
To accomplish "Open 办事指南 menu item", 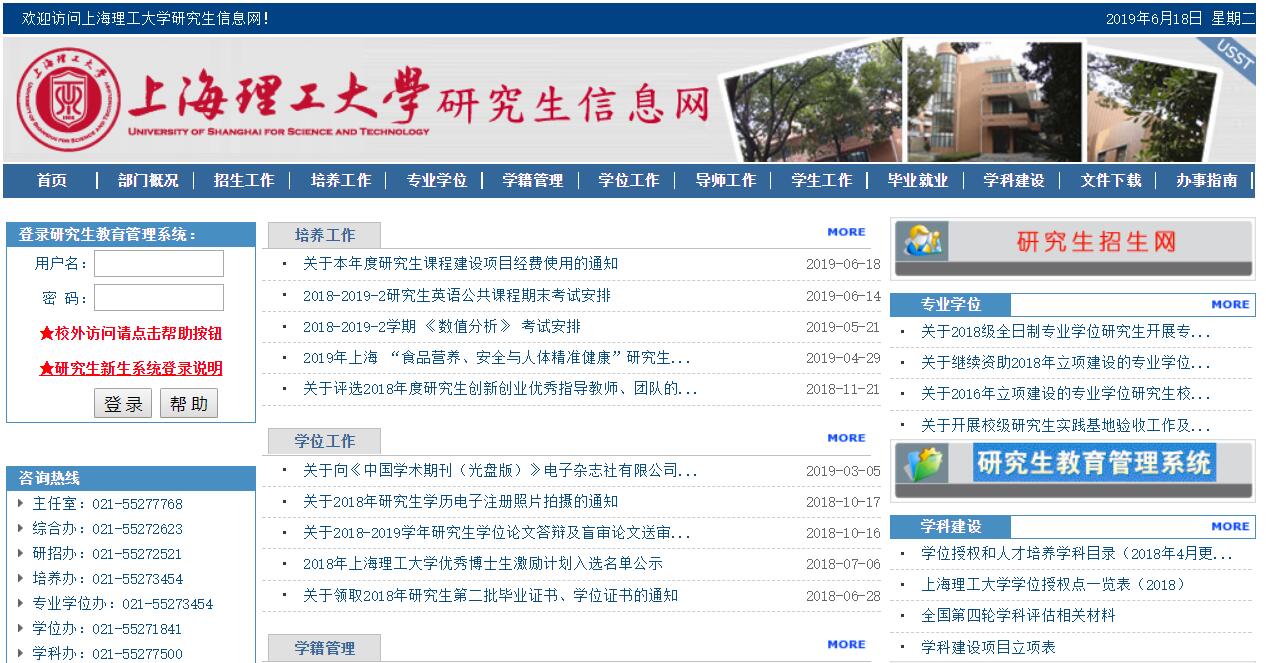I will click(x=1207, y=181).
